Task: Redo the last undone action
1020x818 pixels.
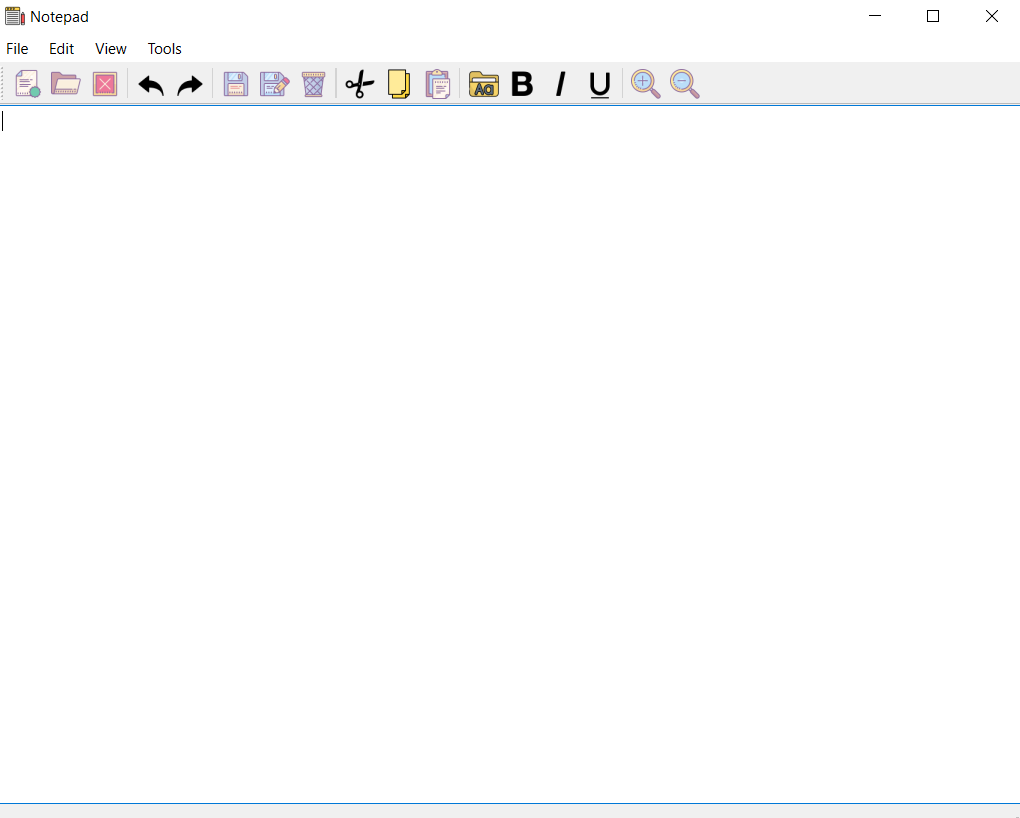Action: pos(190,84)
